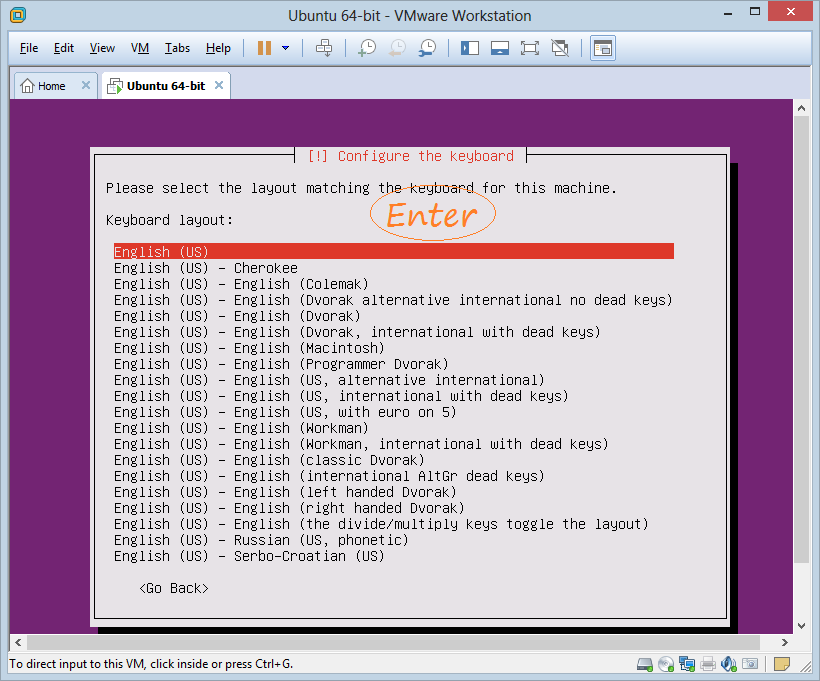The height and width of the screenshot is (681, 820).
Task: Click the CD/DVD drive status icon
Action: [666, 664]
